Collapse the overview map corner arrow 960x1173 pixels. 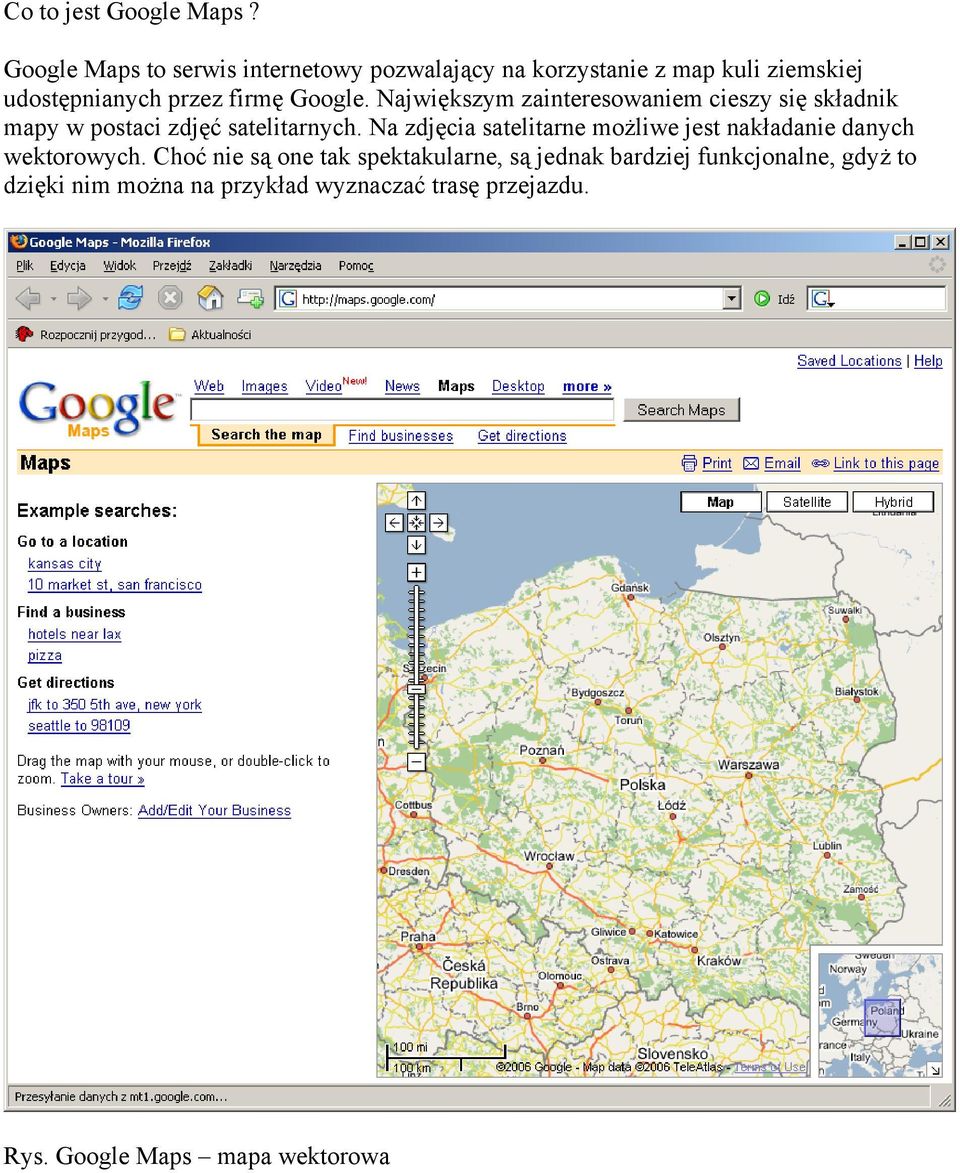(x=935, y=1071)
